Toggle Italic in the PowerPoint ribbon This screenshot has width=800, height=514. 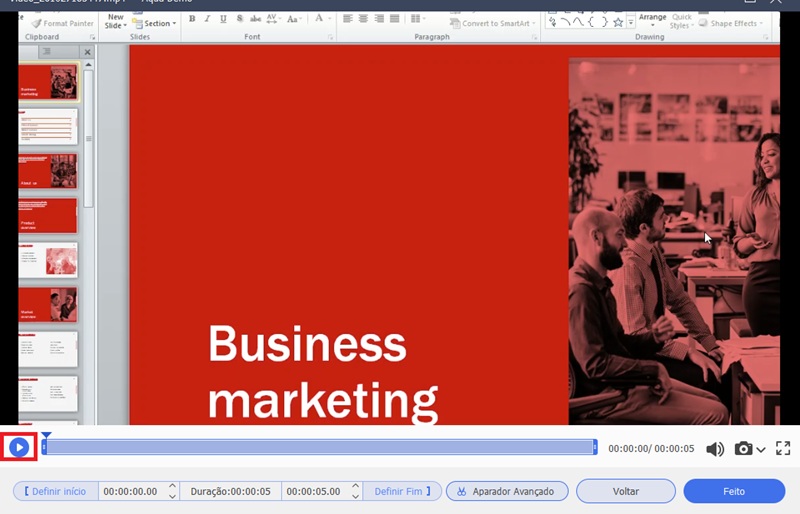coord(207,19)
